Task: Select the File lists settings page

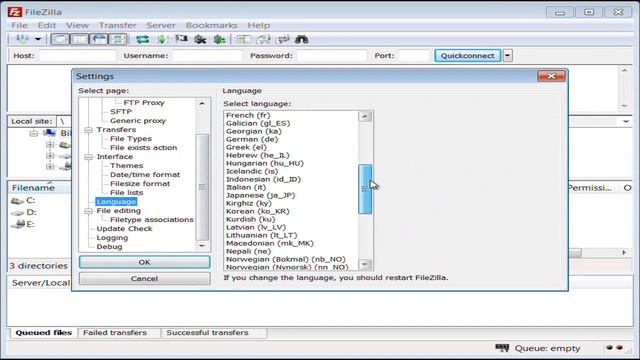Action: [127, 193]
